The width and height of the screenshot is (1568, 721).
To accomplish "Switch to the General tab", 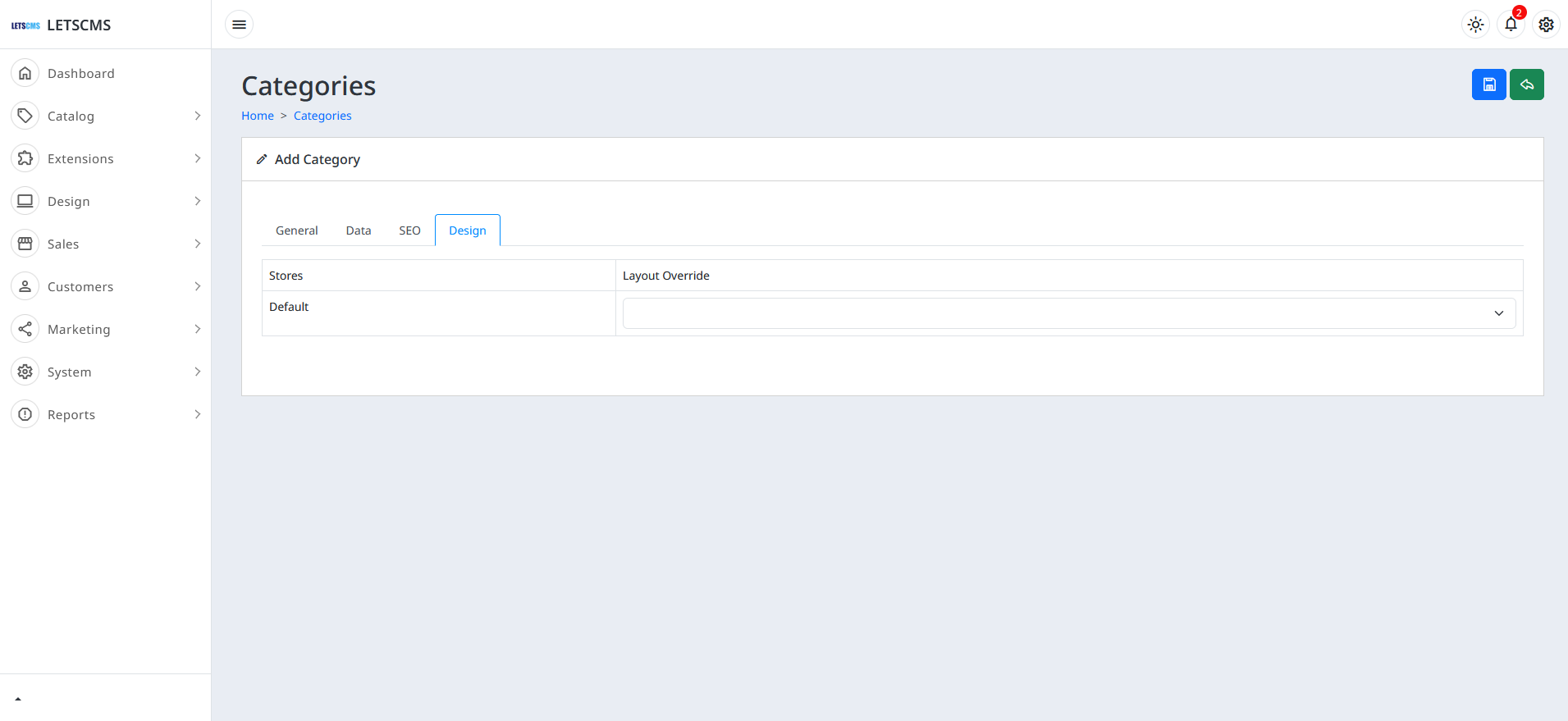I will [x=296, y=230].
